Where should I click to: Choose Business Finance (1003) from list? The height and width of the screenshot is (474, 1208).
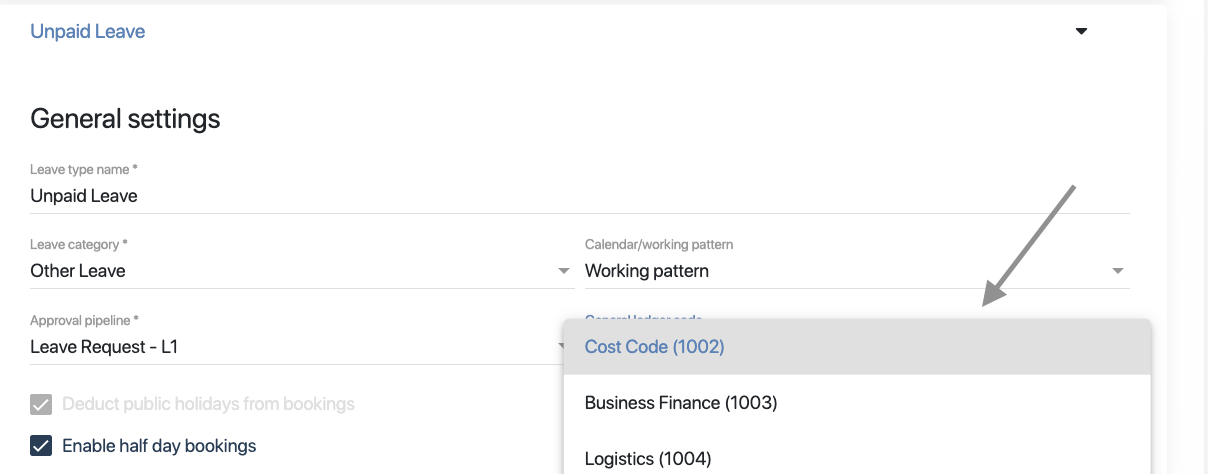pos(681,403)
